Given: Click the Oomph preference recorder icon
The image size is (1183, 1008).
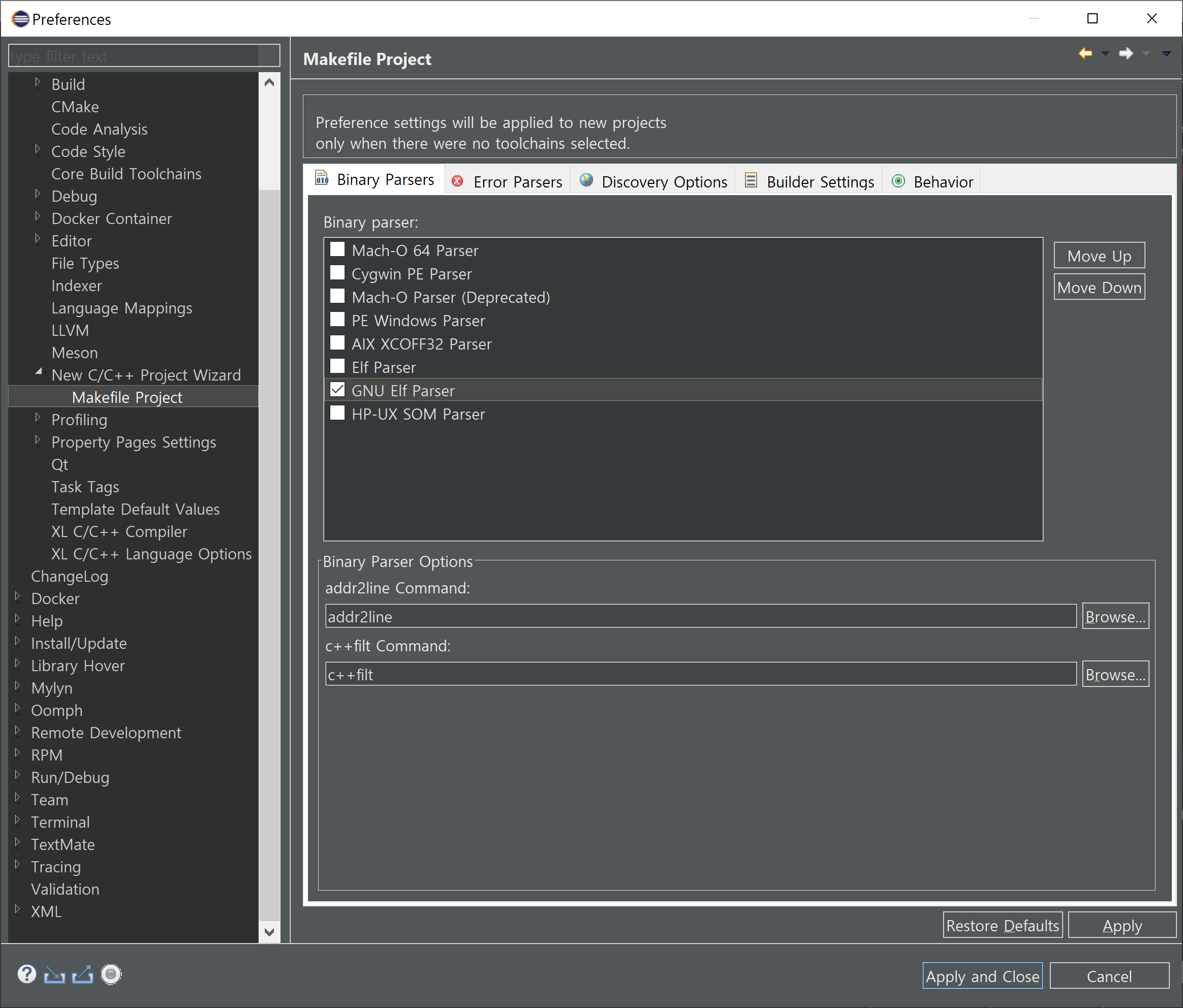Looking at the screenshot, I should point(111,974).
